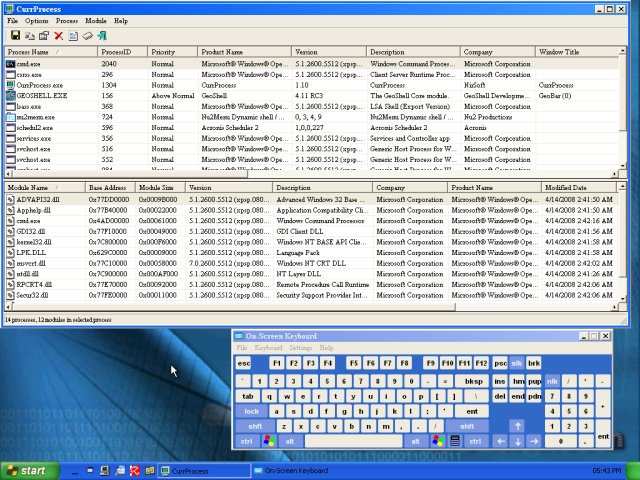Viewport: 640px width, 480px height.
Task: Click the process list vertical scrollbar down arrow
Action: click(x=622, y=166)
